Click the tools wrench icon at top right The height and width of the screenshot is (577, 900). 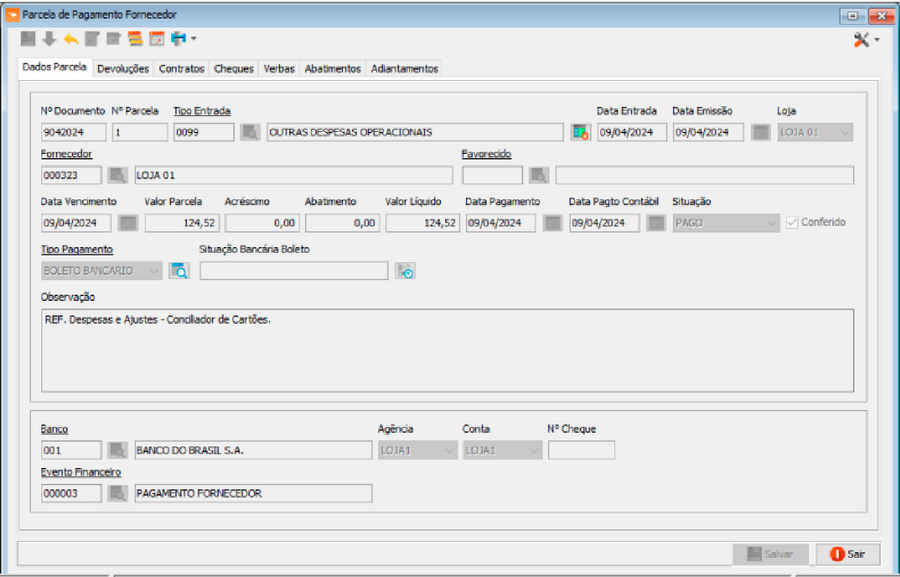(861, 39)
